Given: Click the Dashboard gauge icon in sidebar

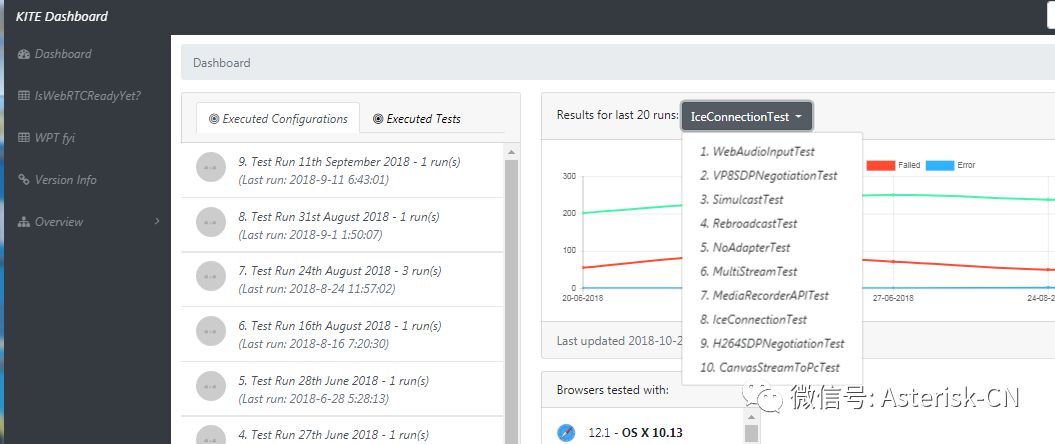Looking at the screenshot, I should tap(24, 54).
